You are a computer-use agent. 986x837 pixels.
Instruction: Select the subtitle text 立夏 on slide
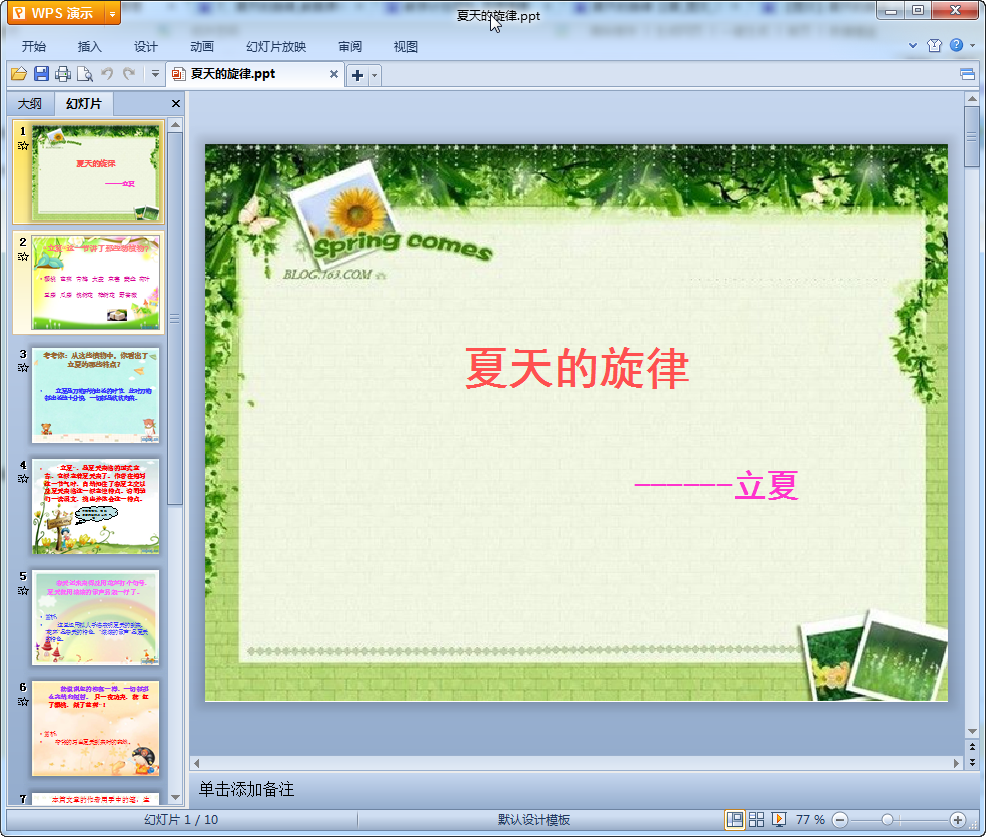click(x=767, y=485)
